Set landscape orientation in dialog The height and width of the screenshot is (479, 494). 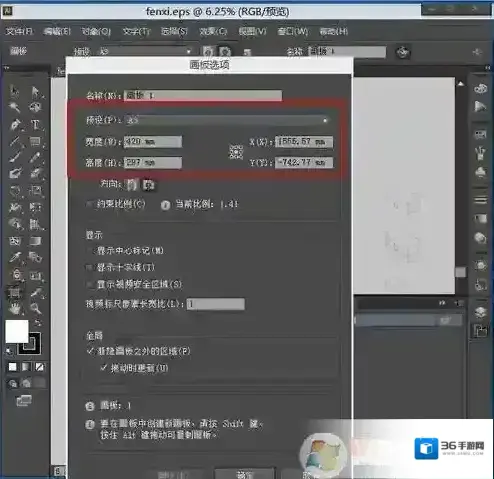coord(149,185)
